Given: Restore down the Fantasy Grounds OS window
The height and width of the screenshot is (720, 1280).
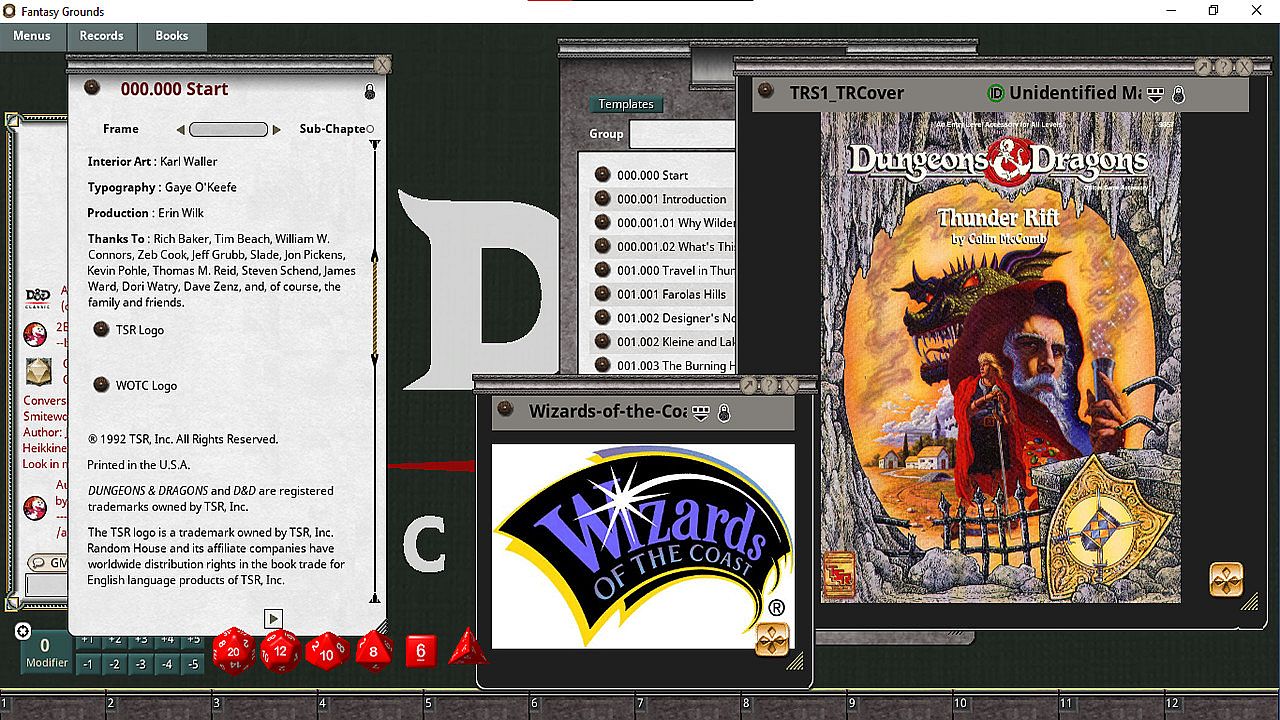Looking at the screenshot, I should click(x=1213, y=11).
